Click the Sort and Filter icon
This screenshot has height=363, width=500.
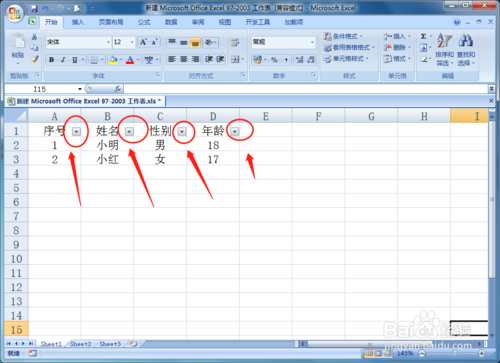445,49
